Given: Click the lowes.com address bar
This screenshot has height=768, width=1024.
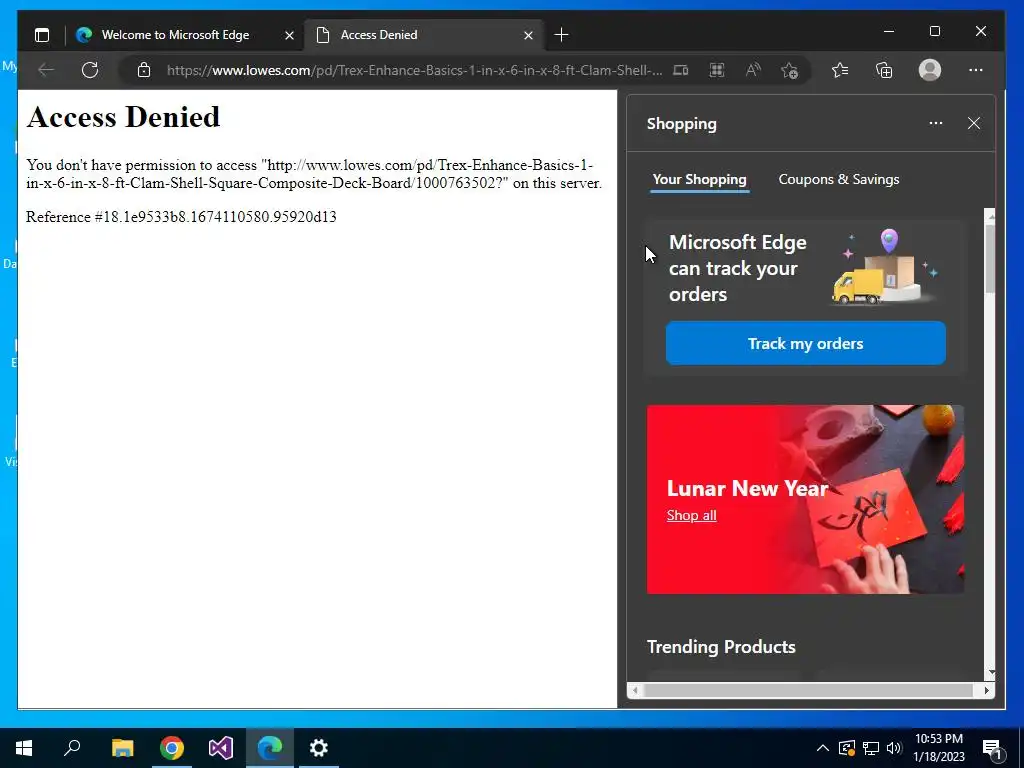Looking at the screenshot, I should tap(414, 71).
